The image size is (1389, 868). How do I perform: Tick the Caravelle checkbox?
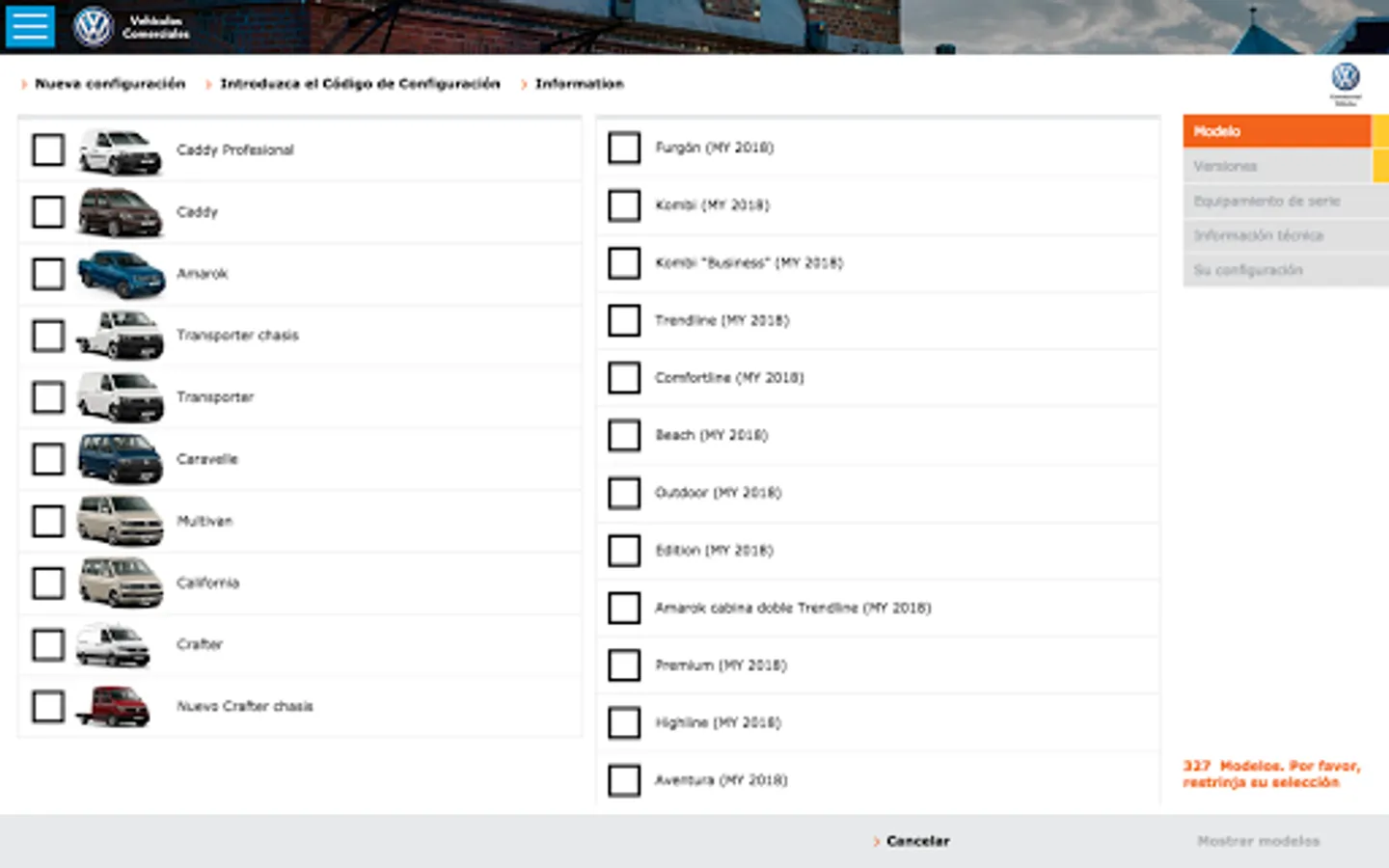point(48,459)
